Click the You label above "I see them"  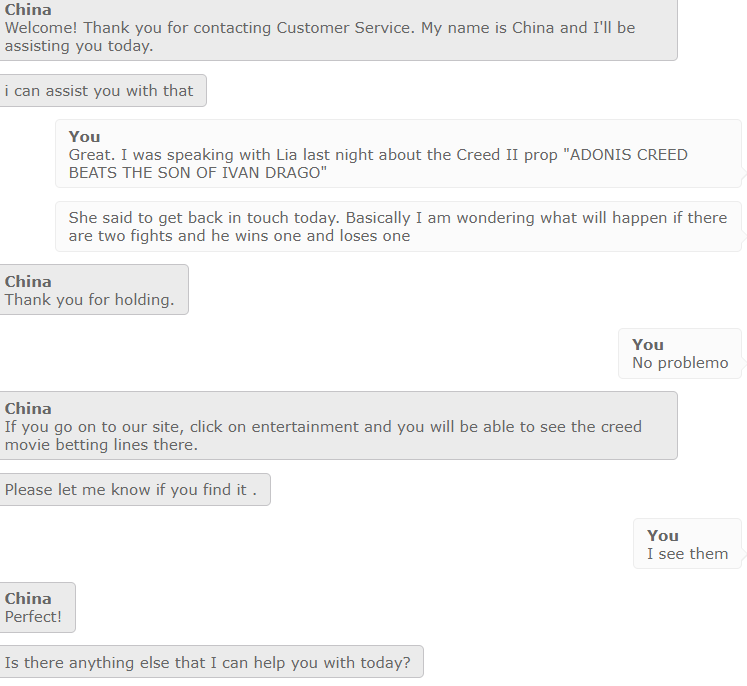point(663,536)
